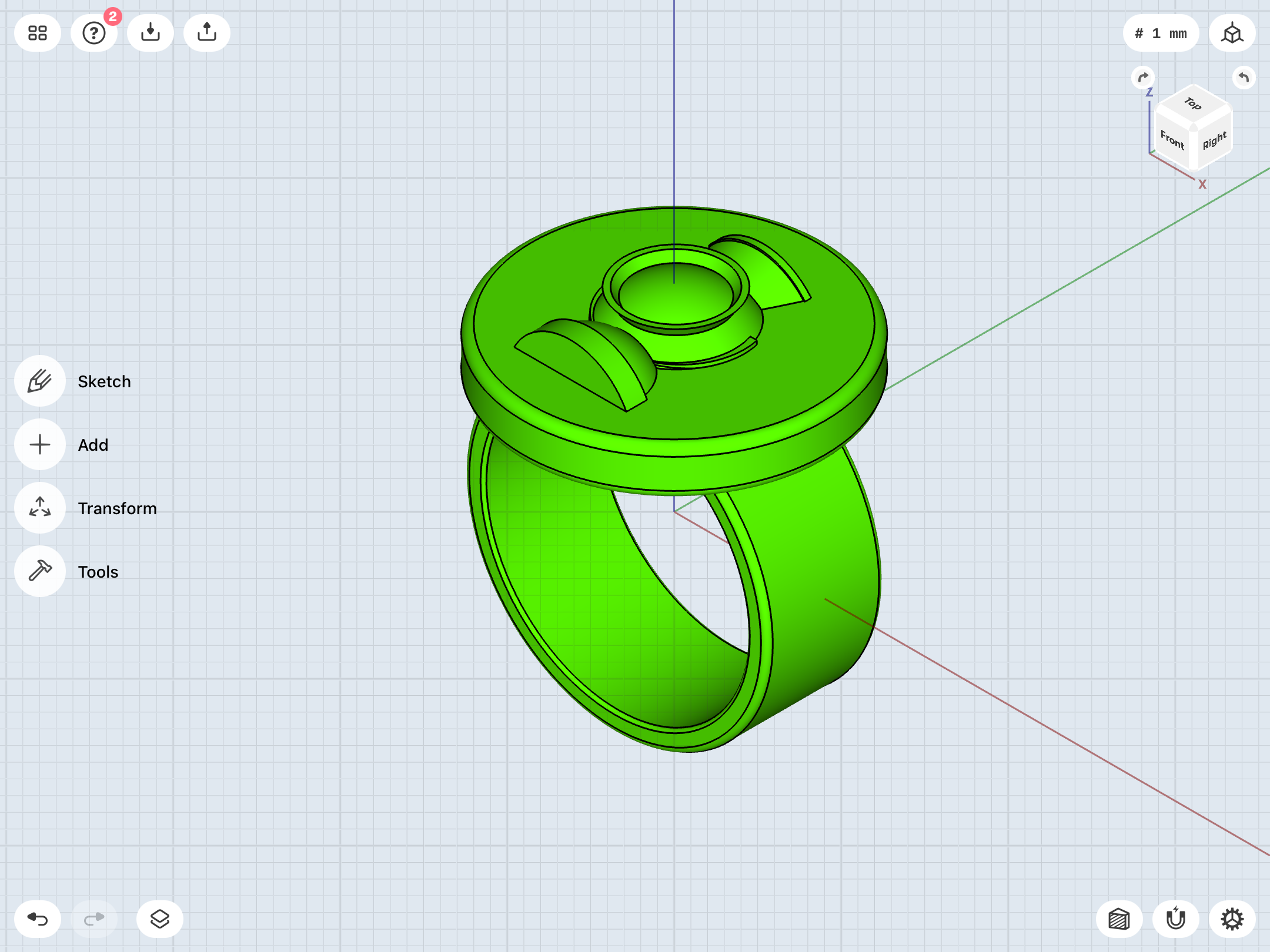Click the Add menu label

click(x=93, y=445)
